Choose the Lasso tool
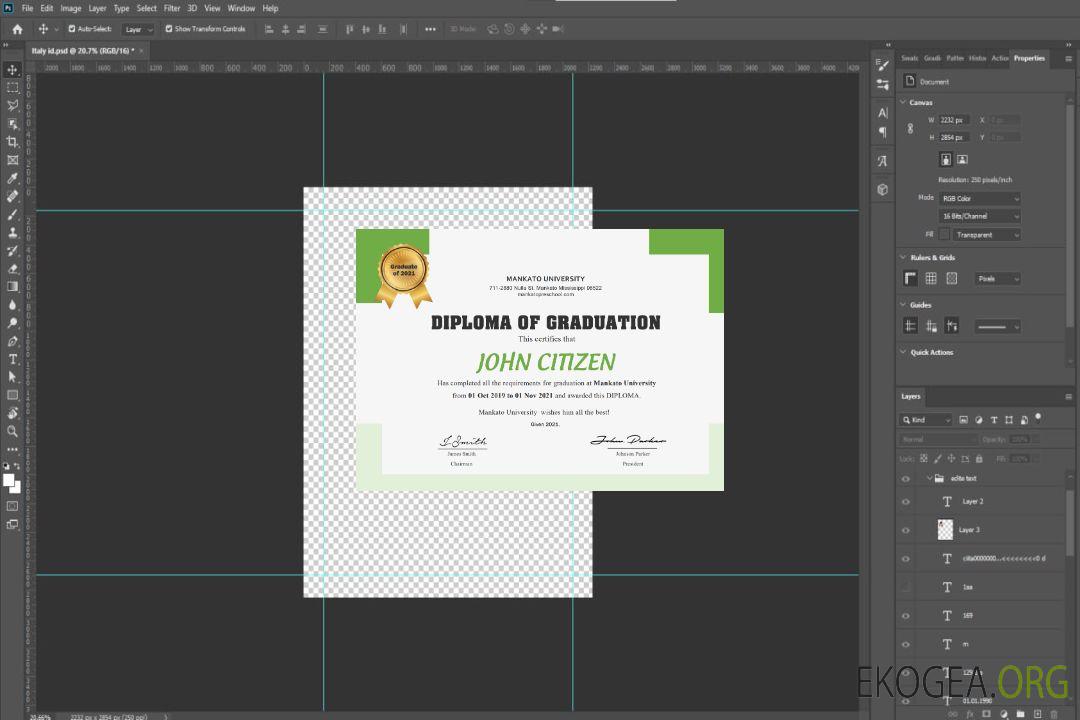This screenshot has height=720, width=1080. point(13,105)
